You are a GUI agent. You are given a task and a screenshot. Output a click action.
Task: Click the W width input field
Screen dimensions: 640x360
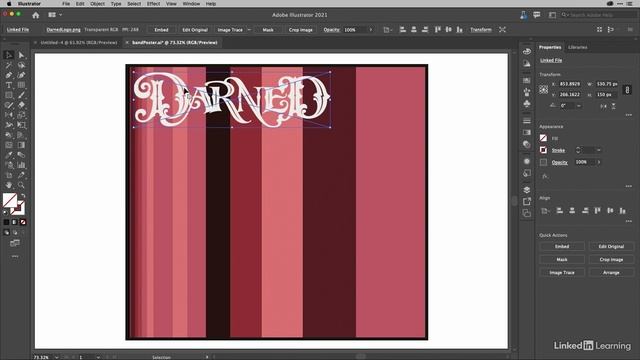(x=607, y=84)
